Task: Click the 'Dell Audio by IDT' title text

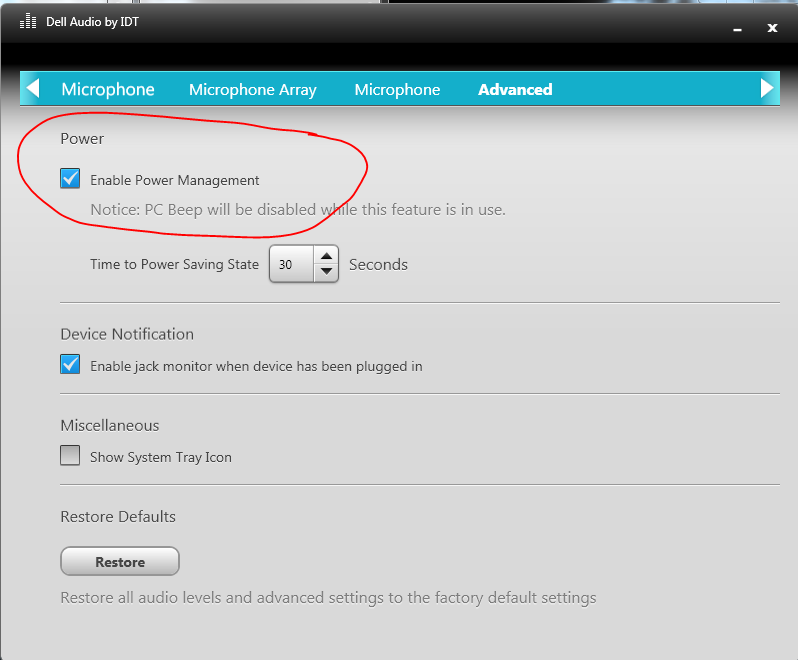Action: point(93,22)
